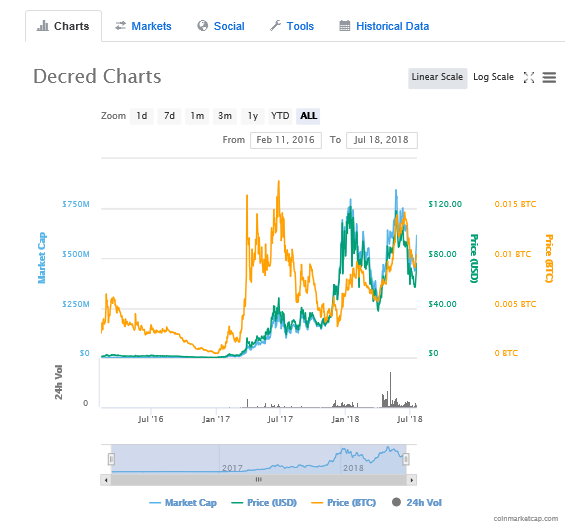Open the Historical Data tab

tap(384, 26)
